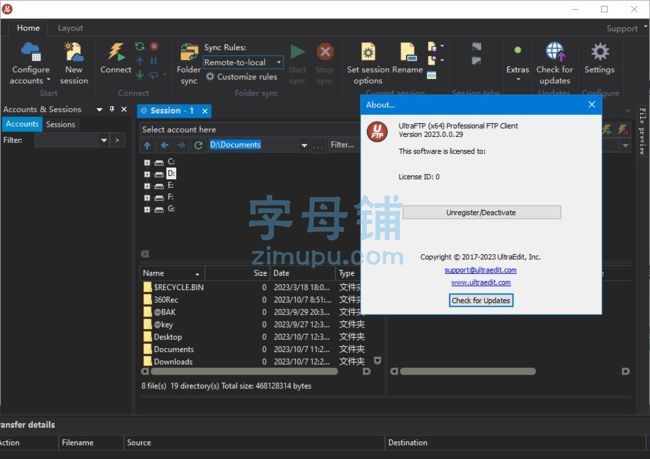Click the bottom icon under Rename group
Viewport: 650px width, 459px height.
(432, 75)
